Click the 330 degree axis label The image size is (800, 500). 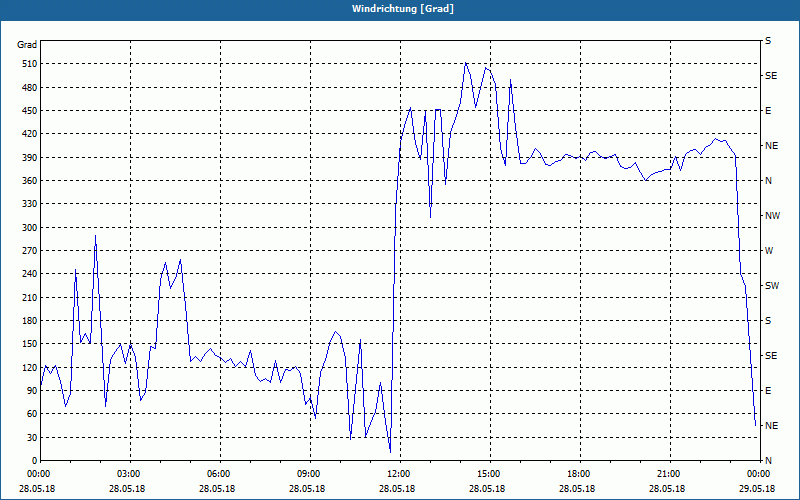point(29,204)
